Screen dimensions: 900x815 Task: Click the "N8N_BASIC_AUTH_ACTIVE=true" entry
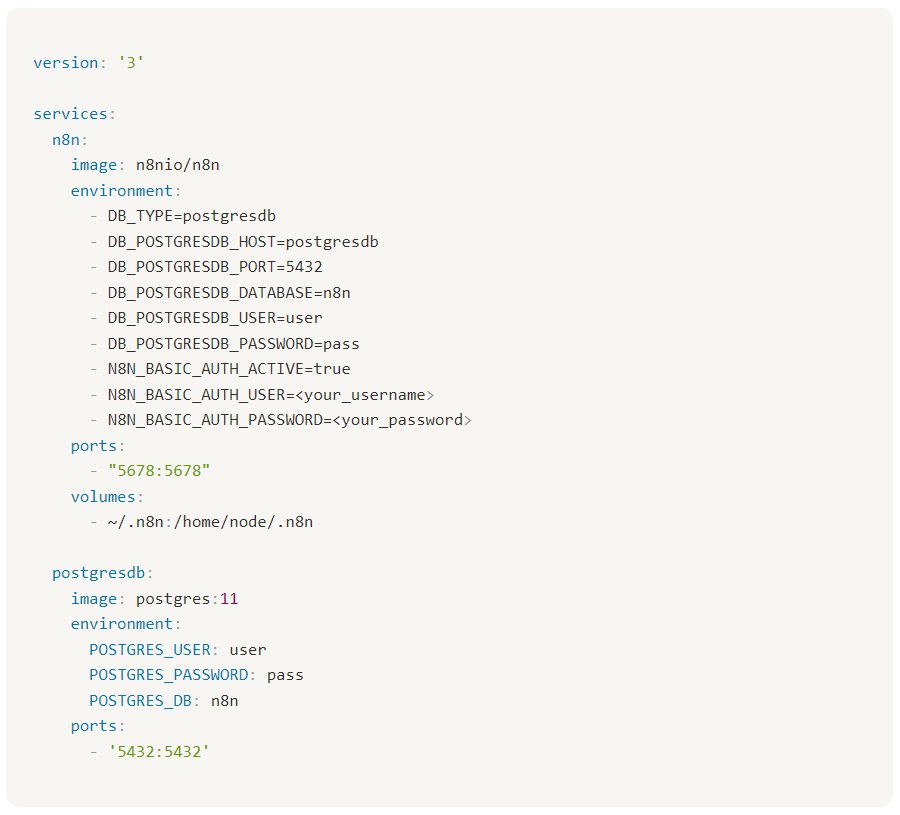tap(229, 369)
